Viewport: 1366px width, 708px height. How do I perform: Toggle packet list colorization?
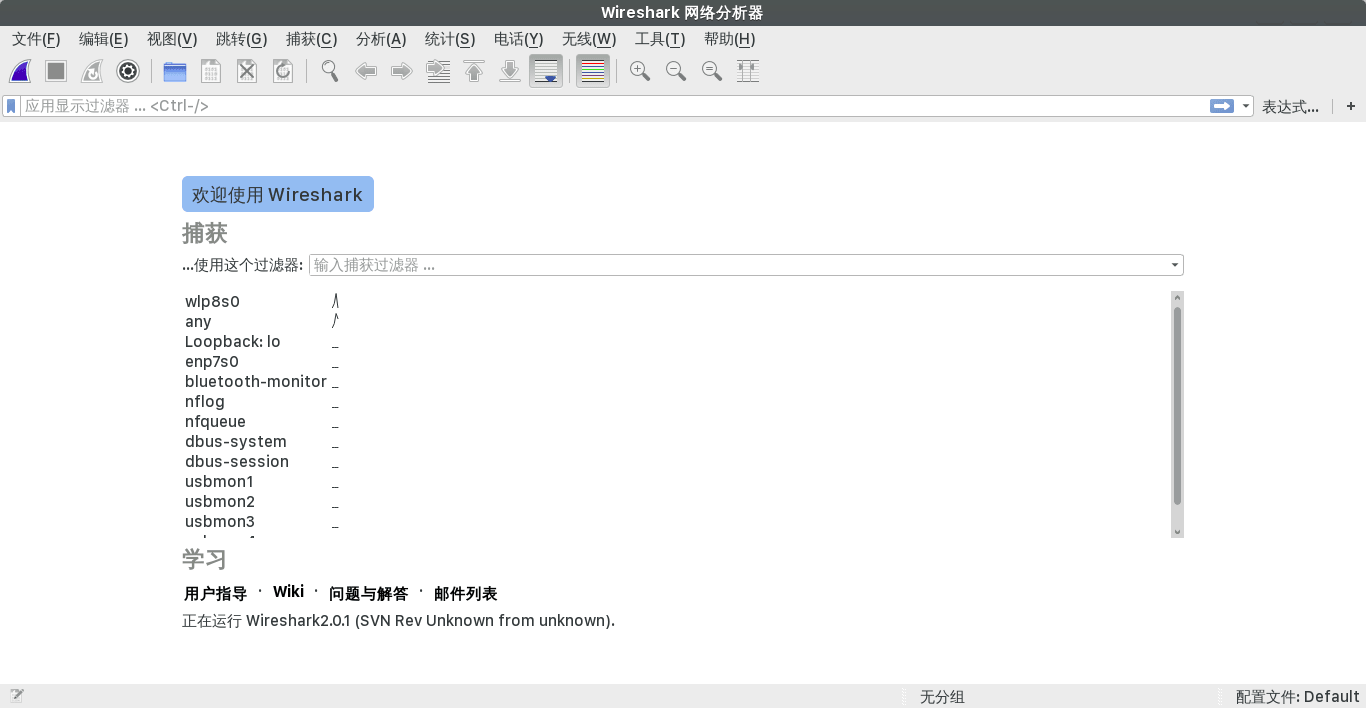click(x=593, y=71)
